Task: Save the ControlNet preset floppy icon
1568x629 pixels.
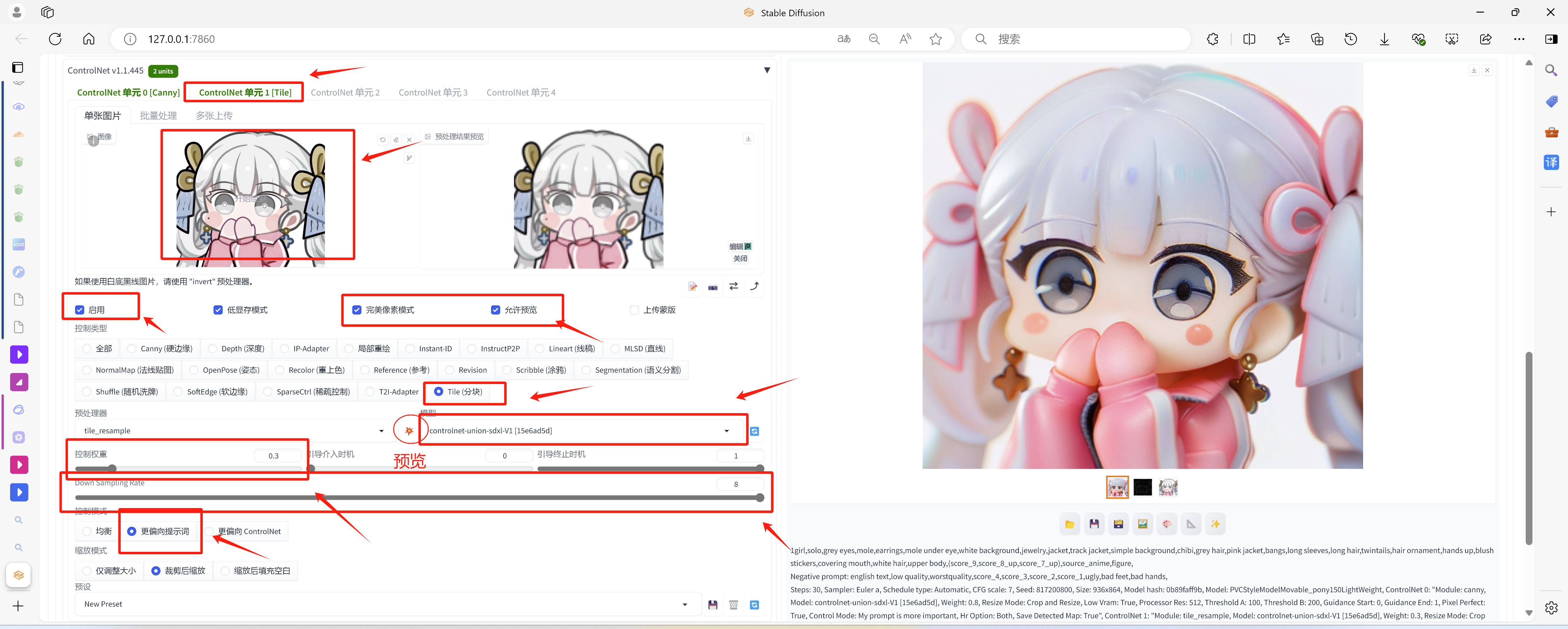Action: click(713, 605)
